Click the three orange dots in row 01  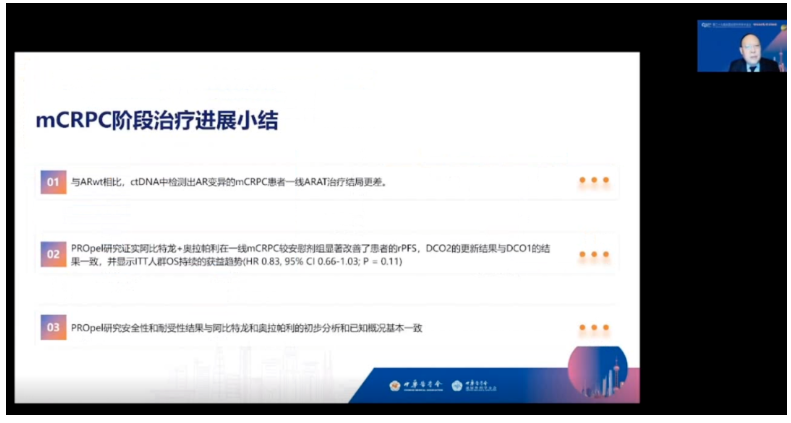(593, 182)
